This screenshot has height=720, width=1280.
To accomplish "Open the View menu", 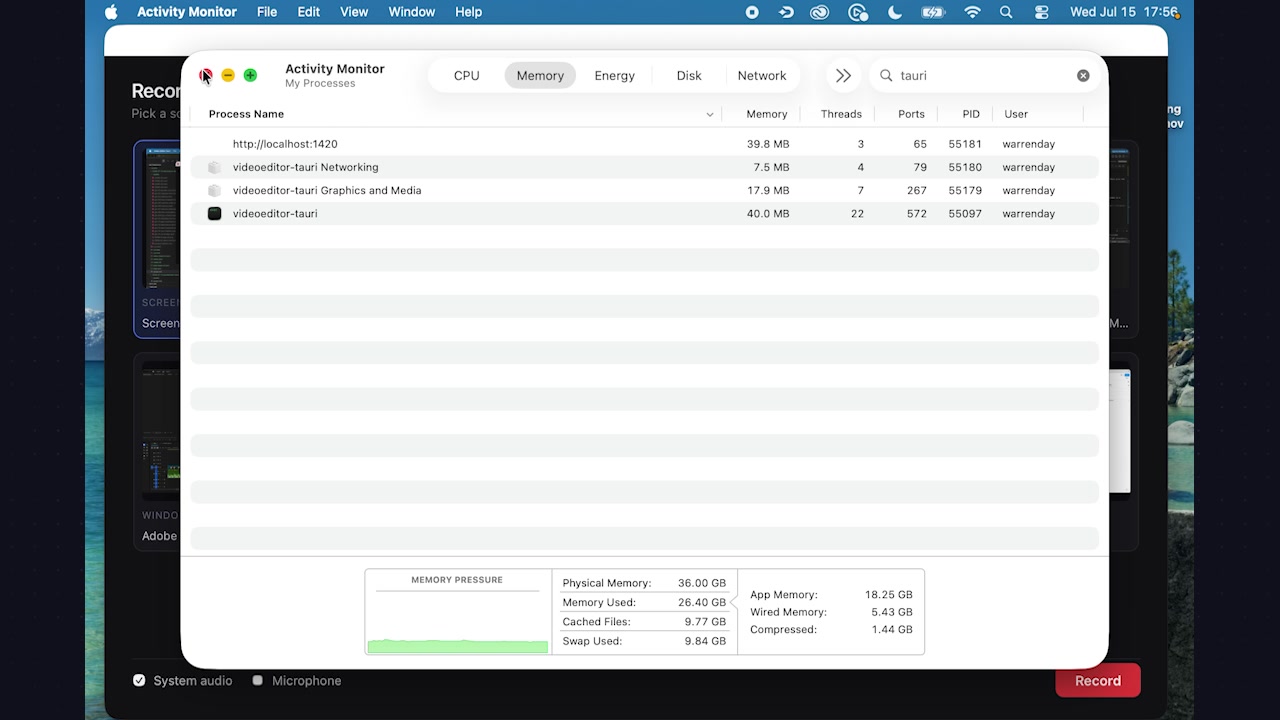I will pyautogui.click(x=354, y=12).
